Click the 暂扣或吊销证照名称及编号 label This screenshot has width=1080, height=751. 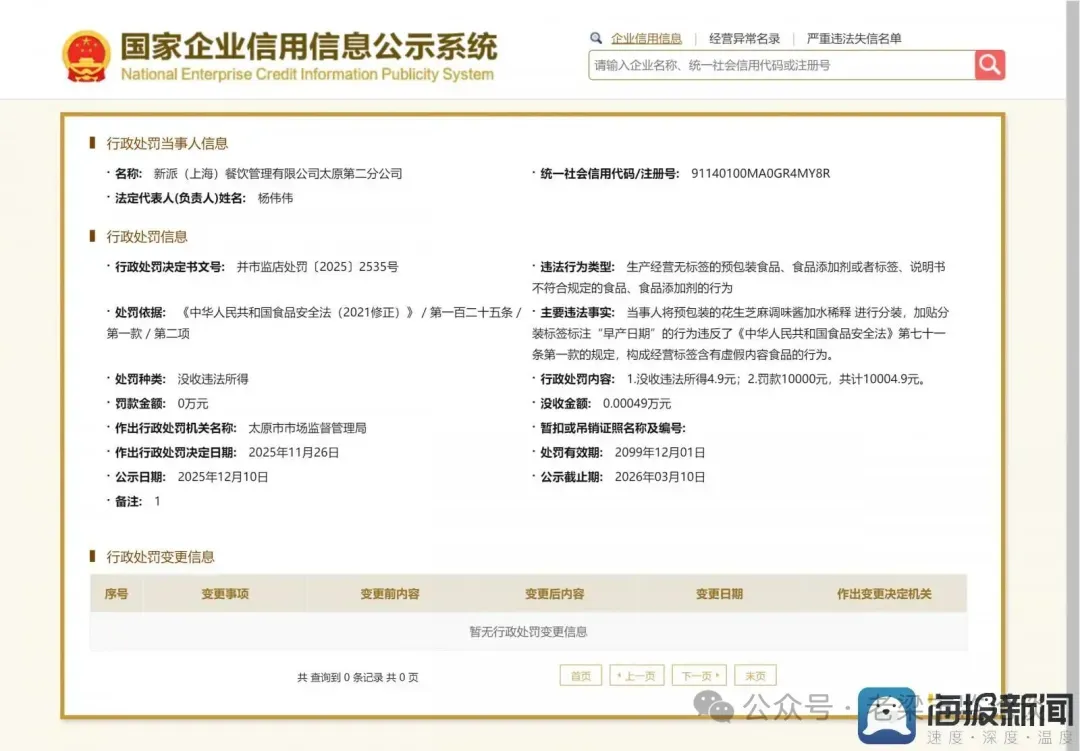[612, 428]
